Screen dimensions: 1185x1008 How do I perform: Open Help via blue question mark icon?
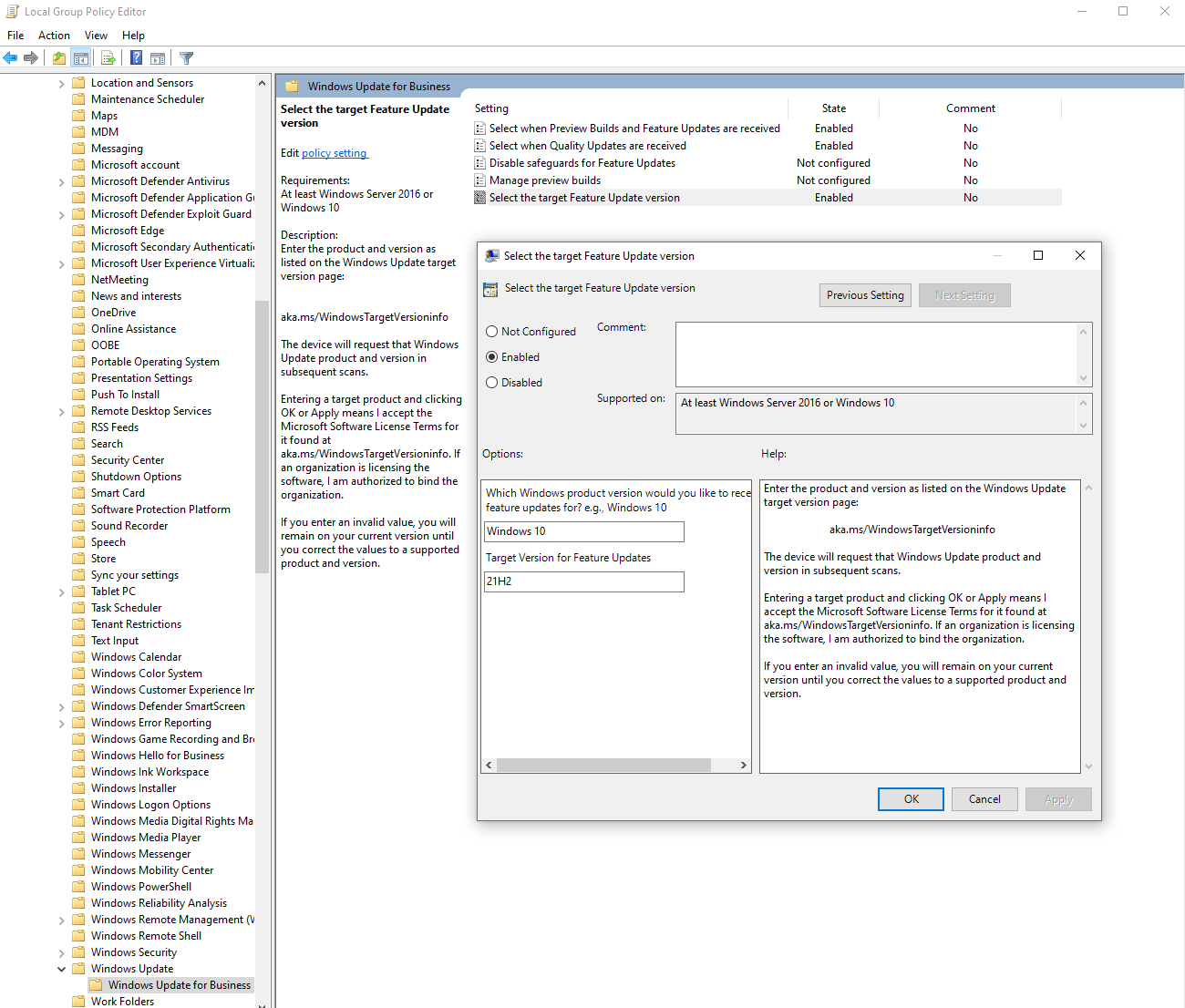[x=136, y=58]
